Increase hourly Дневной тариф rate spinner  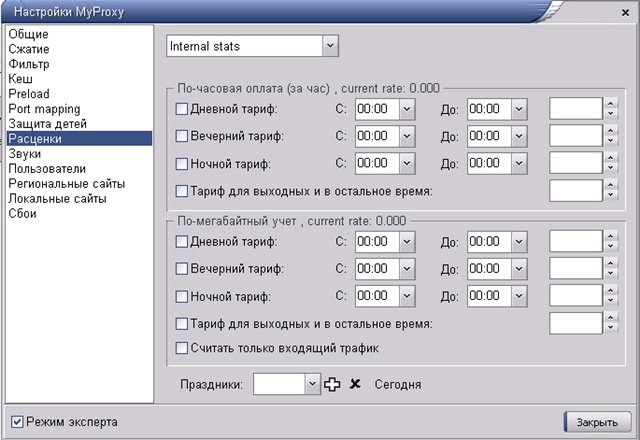click(611, 104)
